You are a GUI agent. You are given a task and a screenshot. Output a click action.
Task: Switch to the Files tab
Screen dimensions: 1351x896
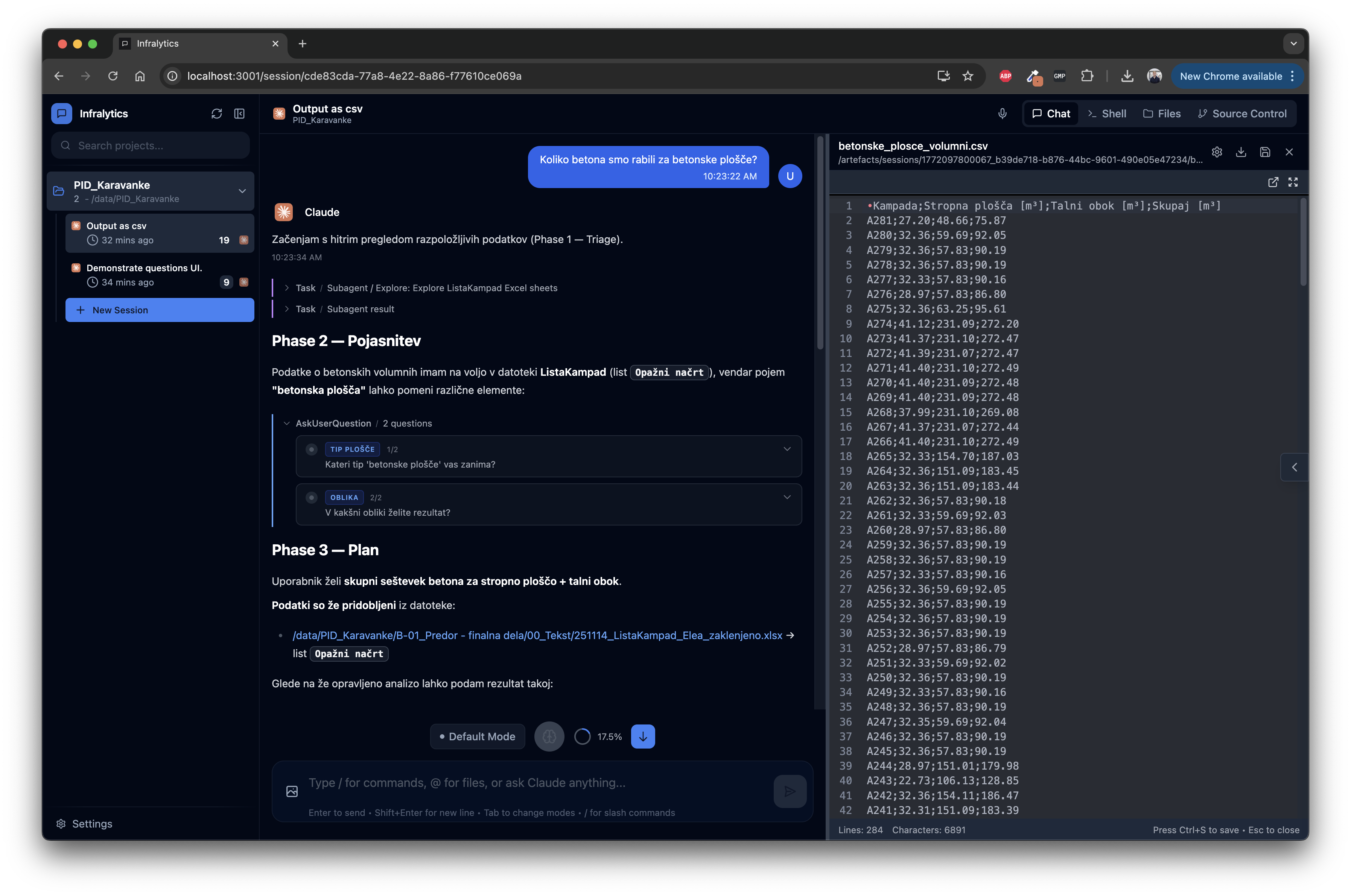pos(1162,113)
